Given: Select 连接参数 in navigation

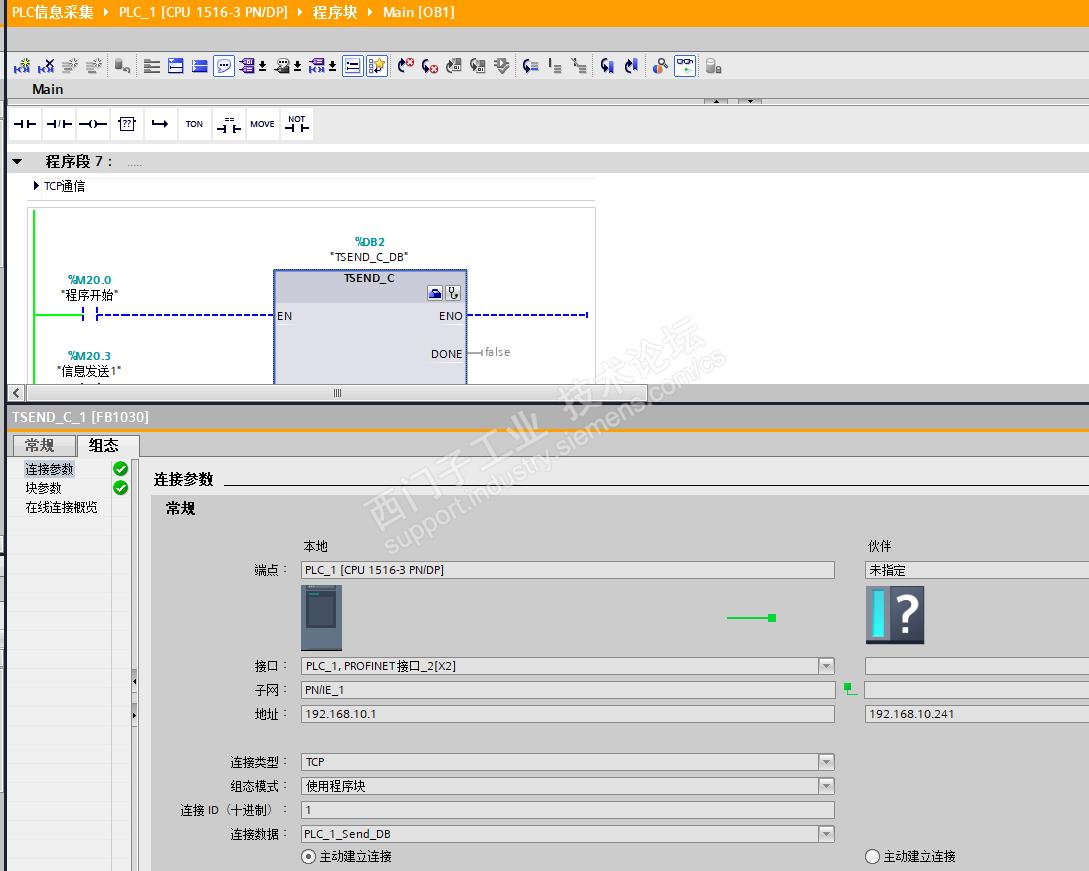Looking at the screenshot, I should pos(49,469).
